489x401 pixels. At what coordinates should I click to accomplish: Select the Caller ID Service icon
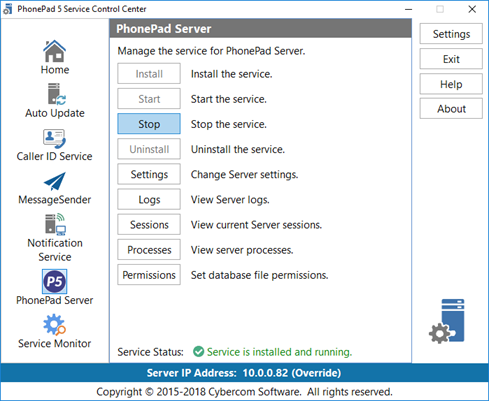click(54, 139)
